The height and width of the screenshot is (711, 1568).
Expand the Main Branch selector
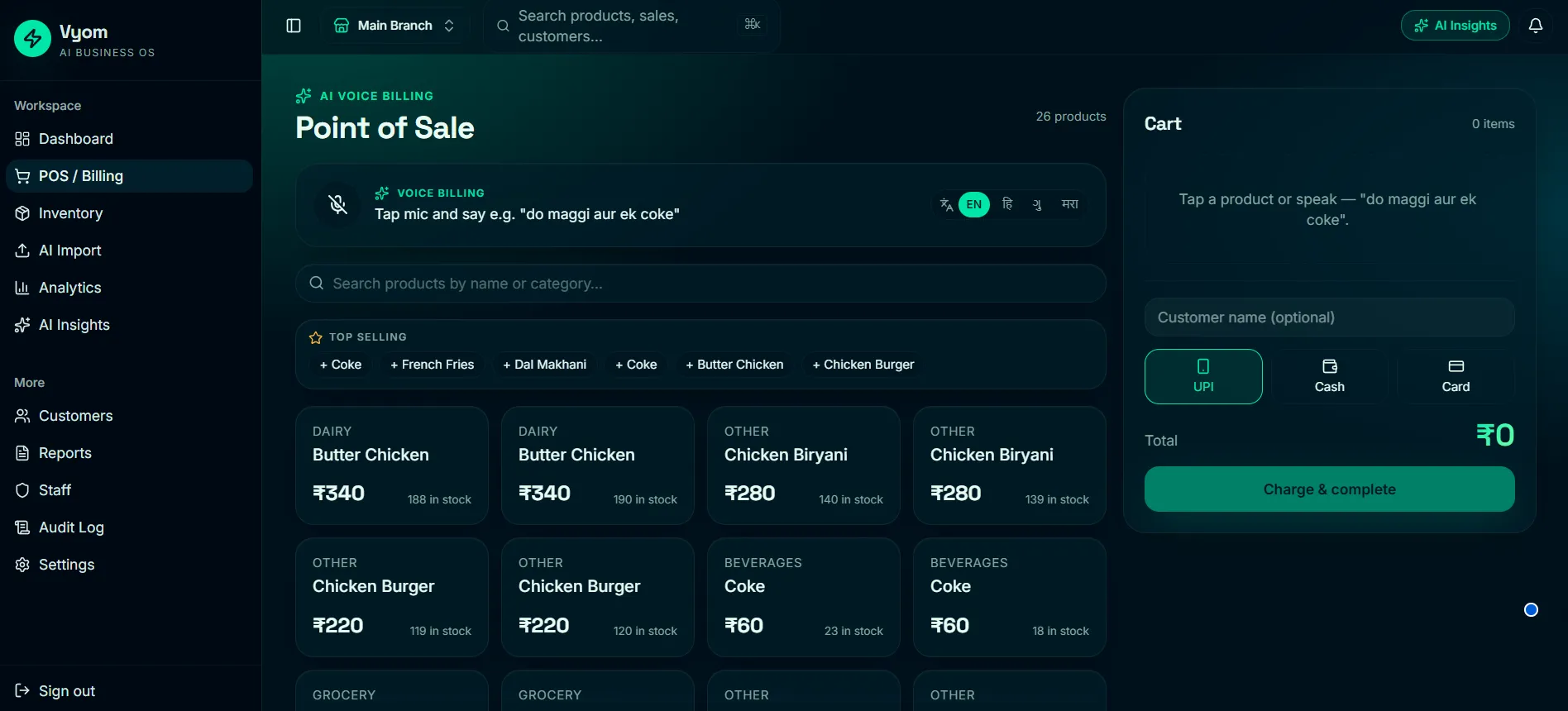pyautogui.click(x=394, y=26)
